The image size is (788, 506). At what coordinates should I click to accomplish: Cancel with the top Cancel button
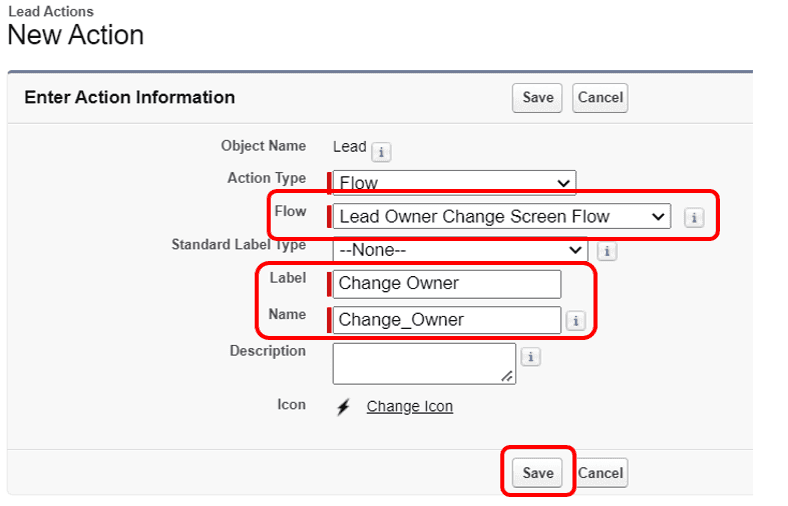600,97
